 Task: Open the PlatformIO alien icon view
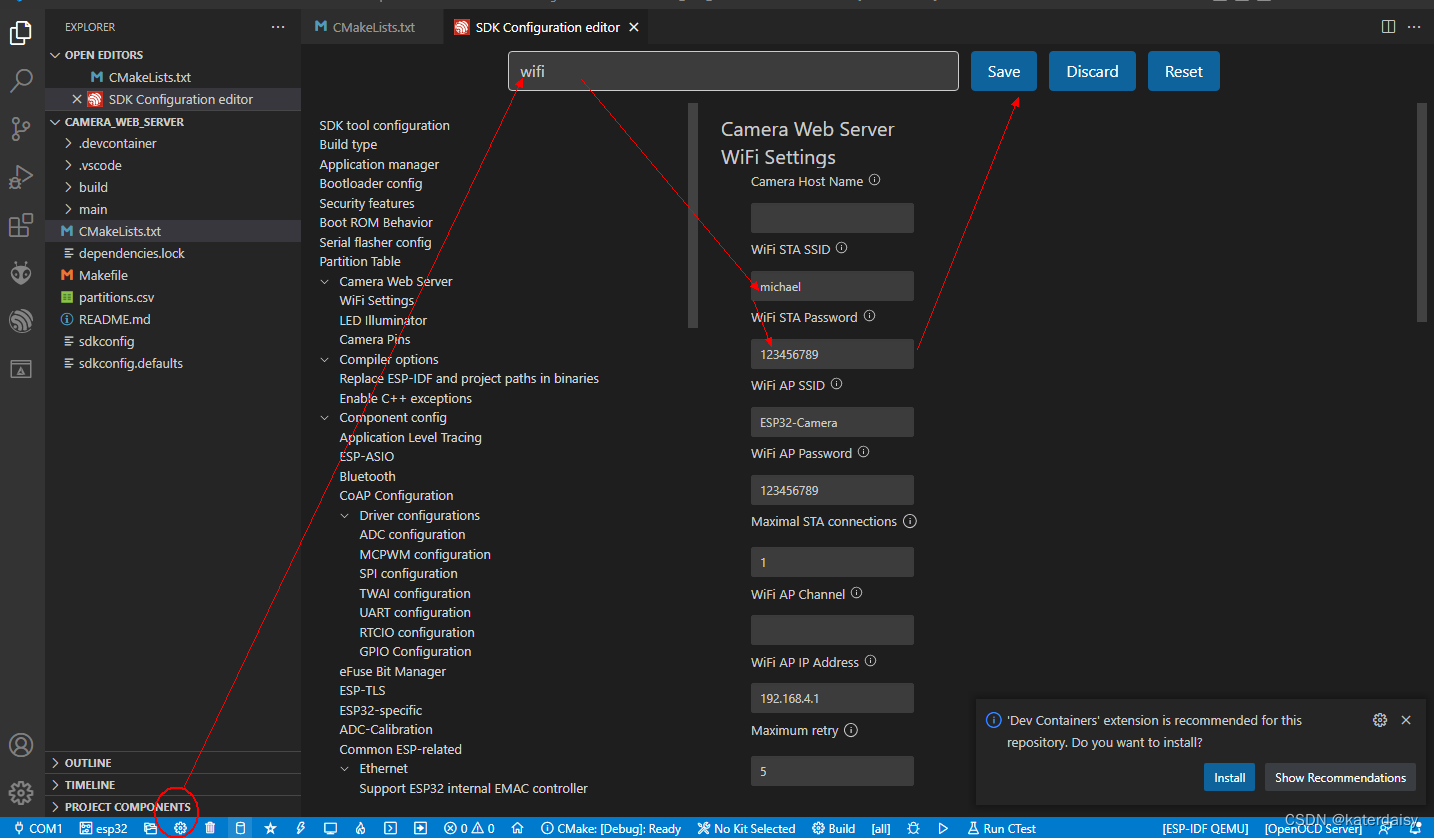coord(21,272)
